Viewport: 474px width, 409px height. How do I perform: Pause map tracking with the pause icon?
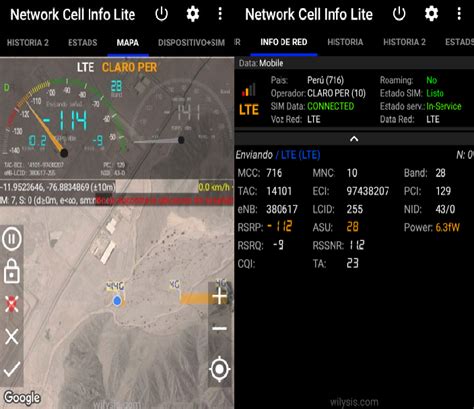pos(12,239)
